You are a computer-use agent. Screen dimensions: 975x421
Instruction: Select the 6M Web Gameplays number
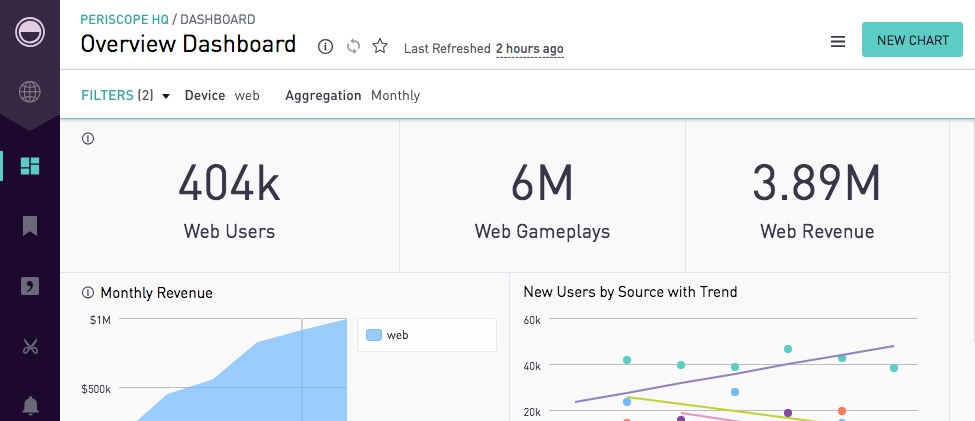tap(542, 183)
